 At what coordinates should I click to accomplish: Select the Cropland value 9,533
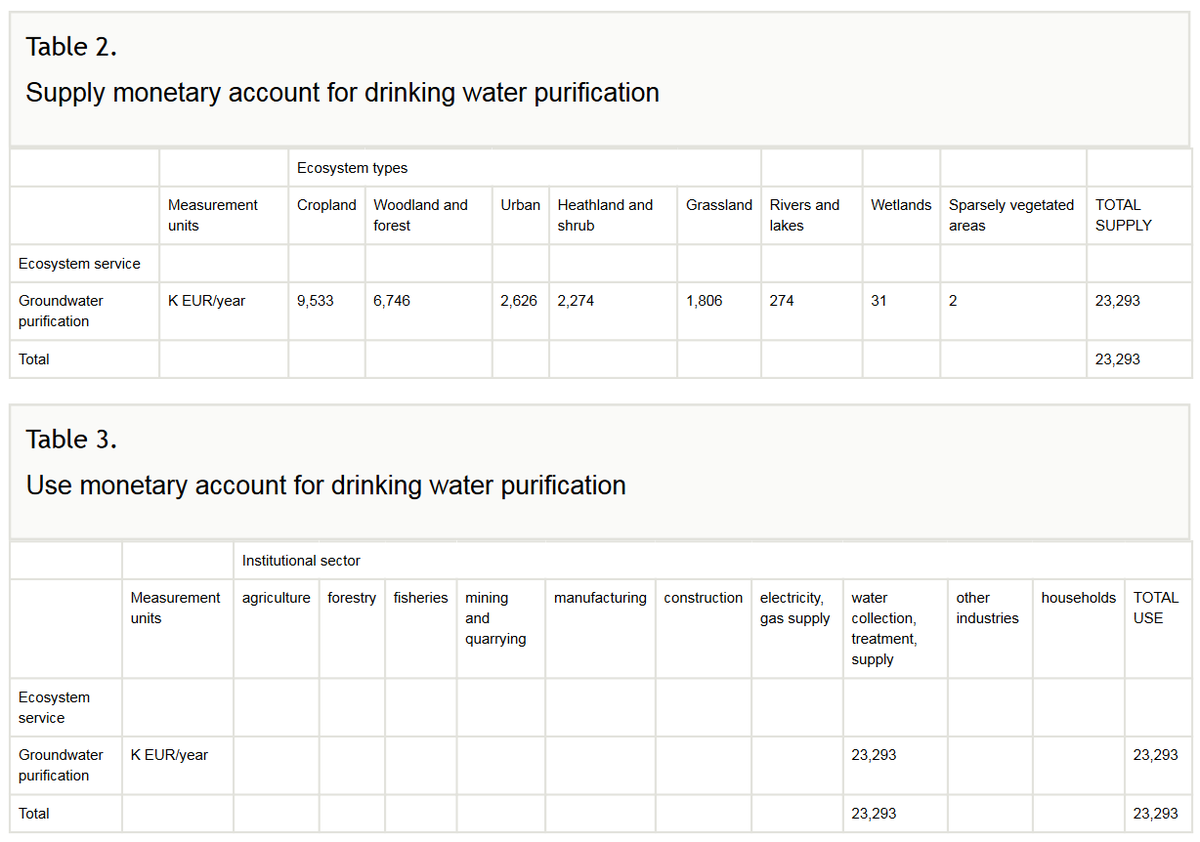316,300
